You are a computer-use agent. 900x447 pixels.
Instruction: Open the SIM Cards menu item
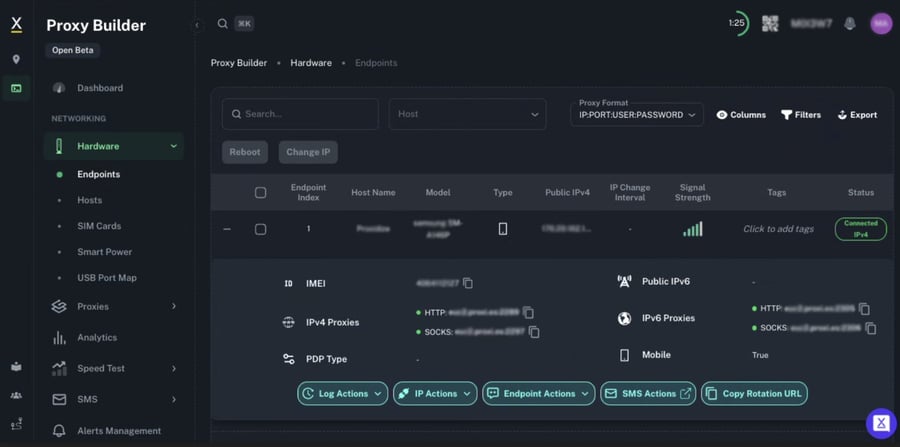(99, 226)
